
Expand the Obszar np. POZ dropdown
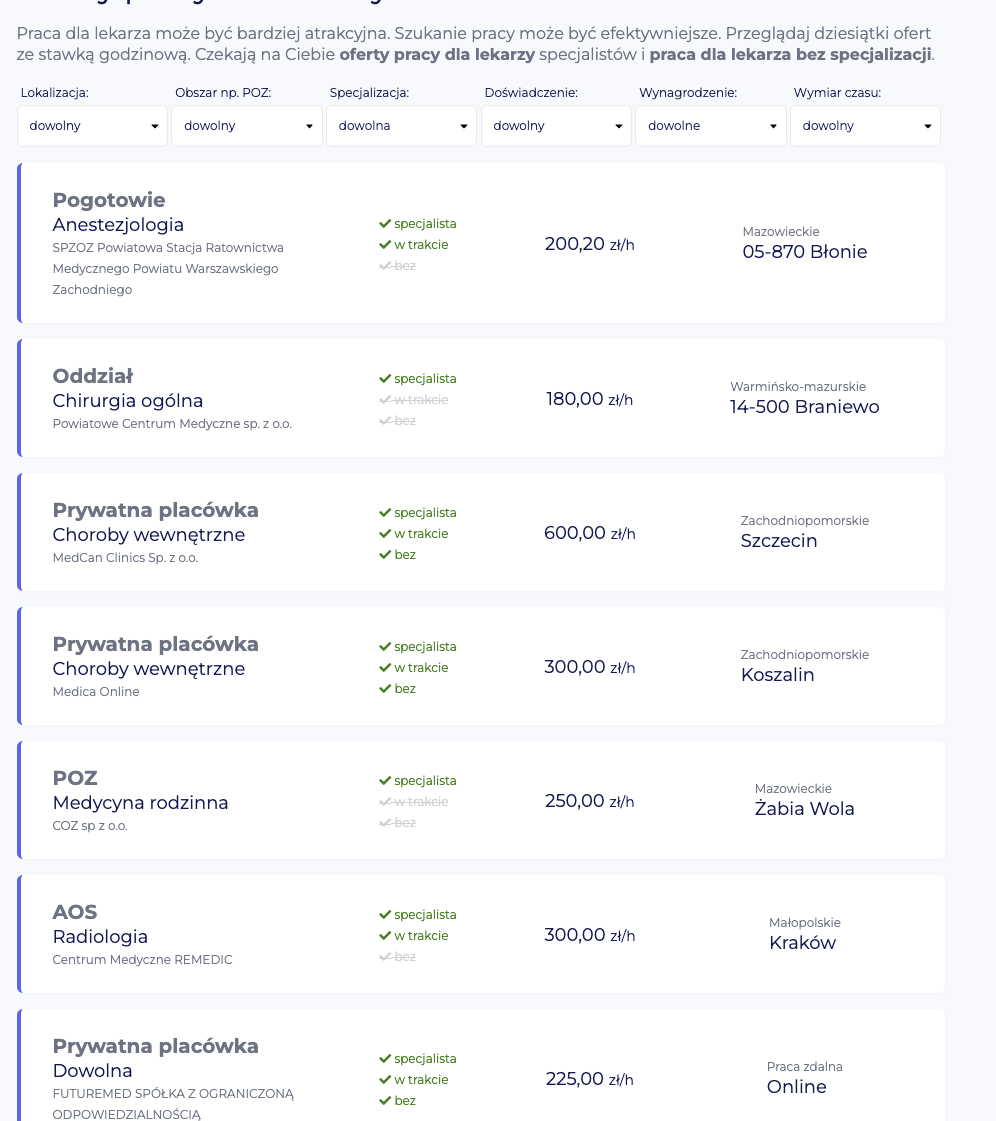point(247,126)
